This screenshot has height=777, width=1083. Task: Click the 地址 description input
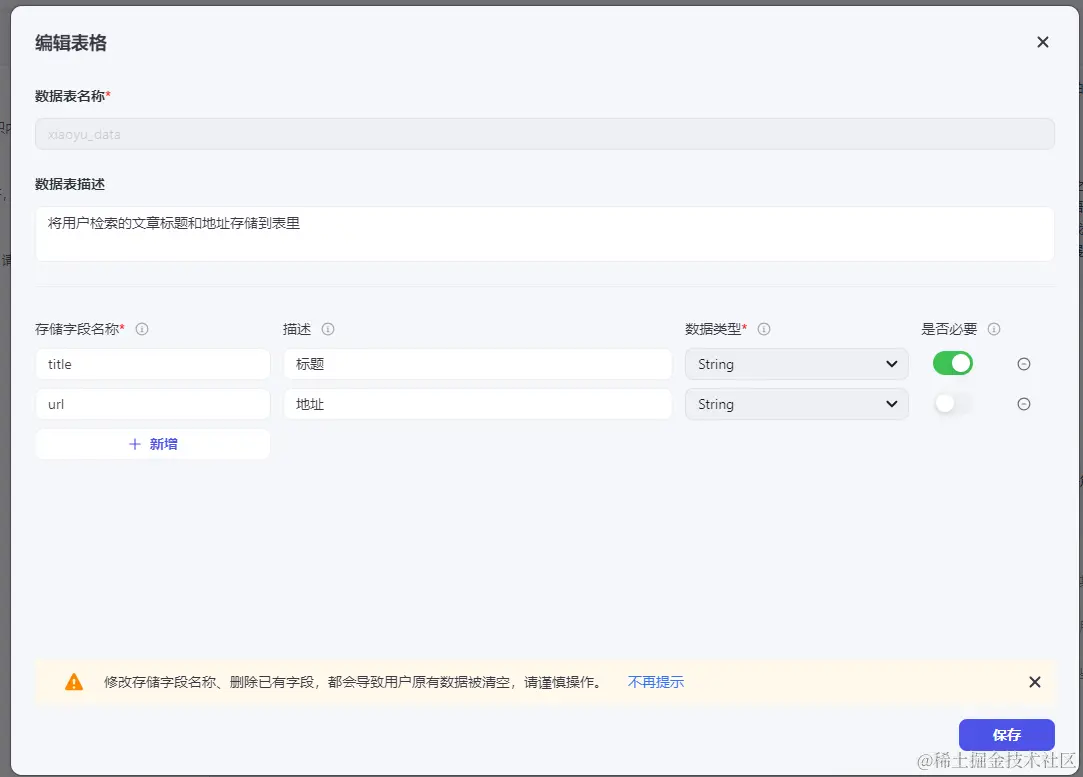click(x=477, y=404)
